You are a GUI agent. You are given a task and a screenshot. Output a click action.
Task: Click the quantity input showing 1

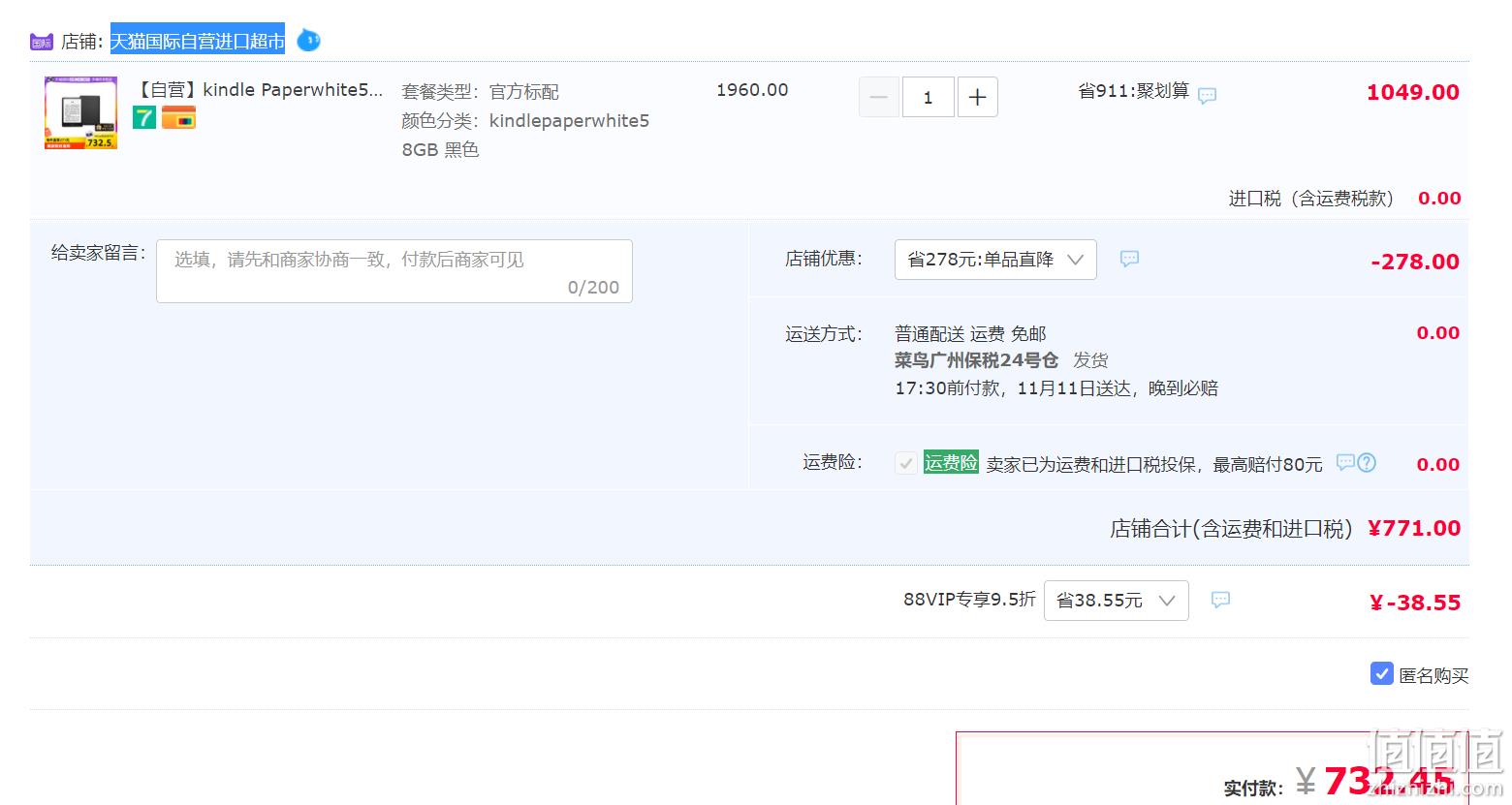(928, 97)
